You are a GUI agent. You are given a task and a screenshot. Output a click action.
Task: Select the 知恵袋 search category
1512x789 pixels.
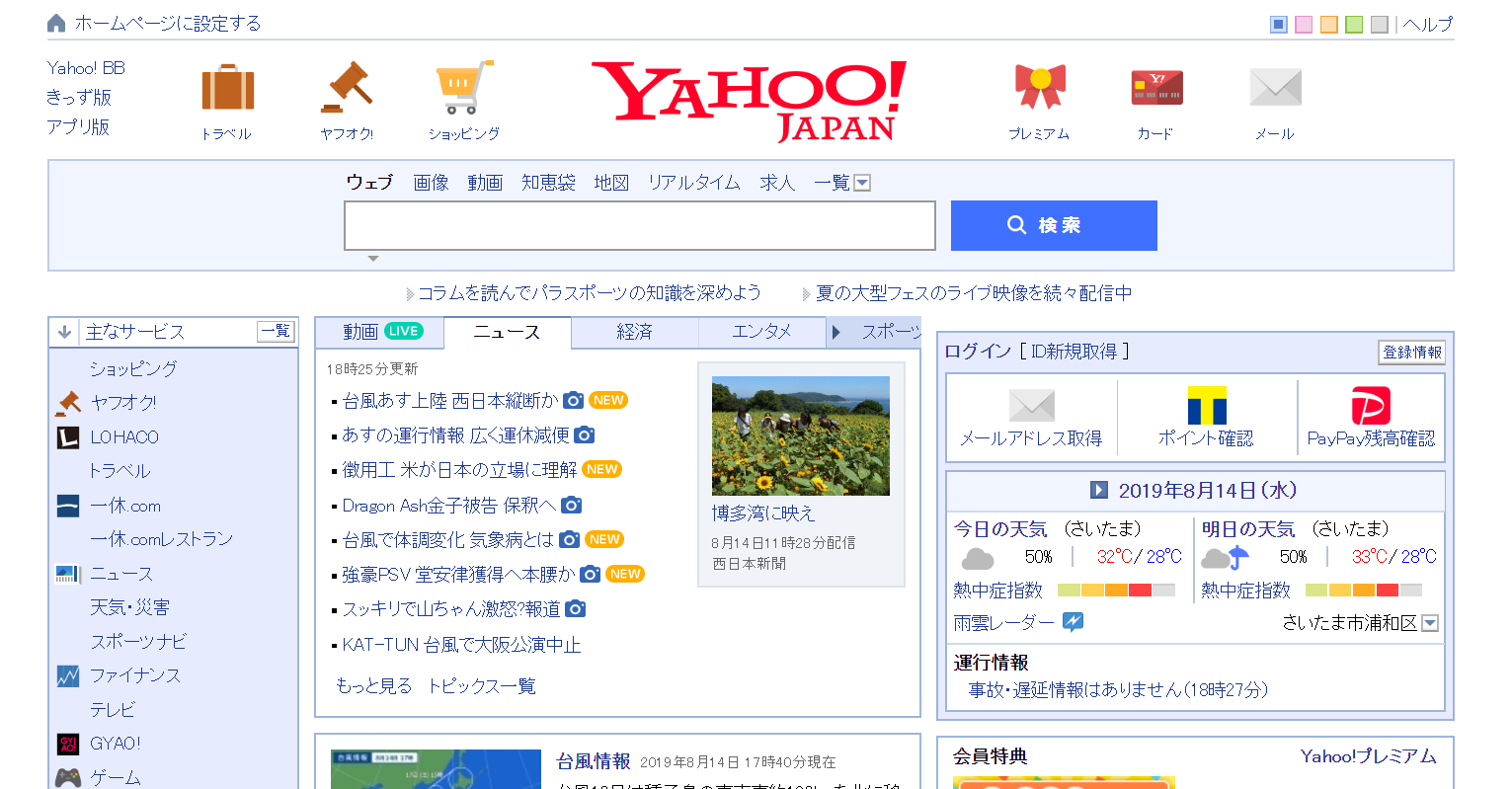[548, 182]
